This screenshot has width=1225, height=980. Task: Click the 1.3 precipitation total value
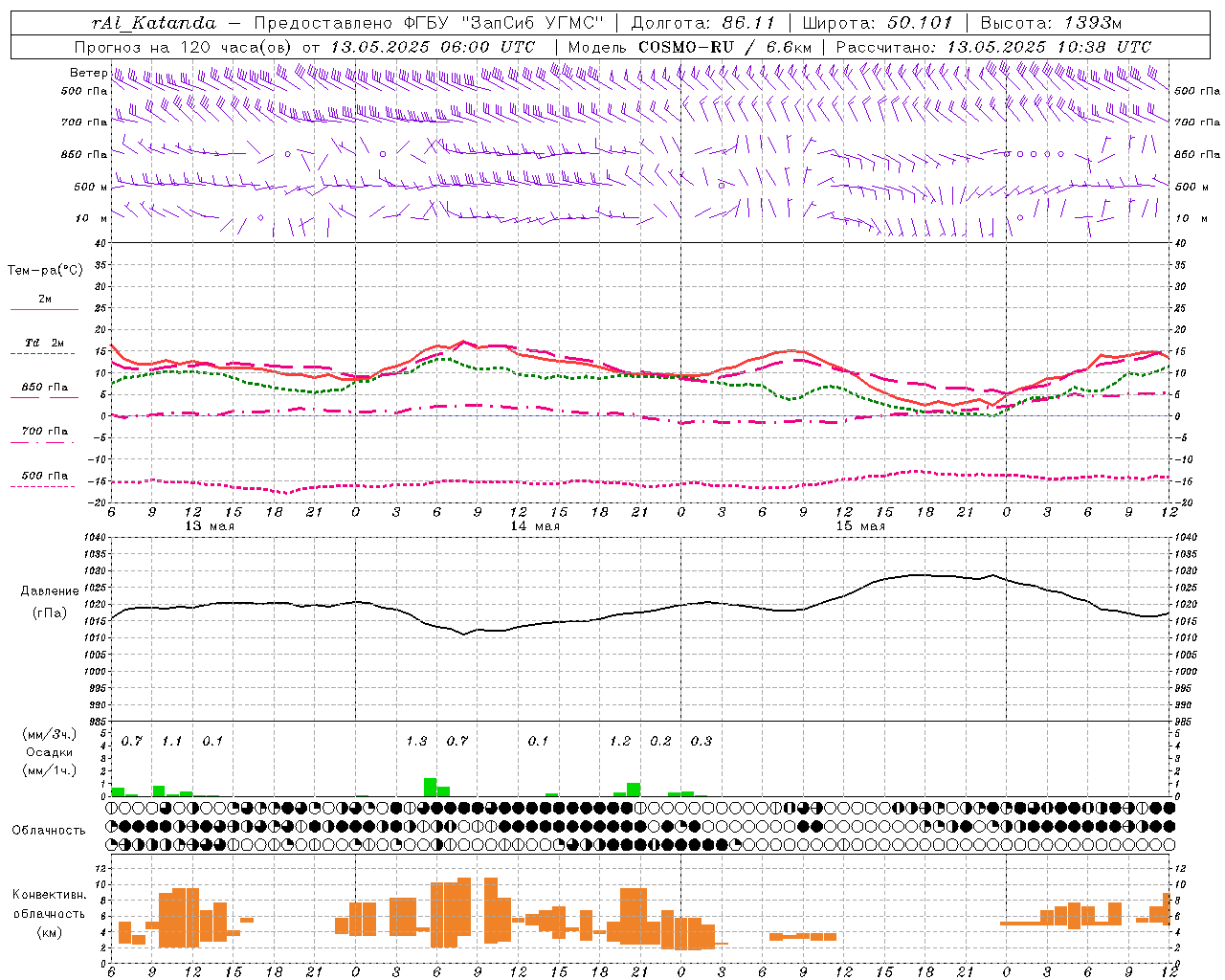417,741
